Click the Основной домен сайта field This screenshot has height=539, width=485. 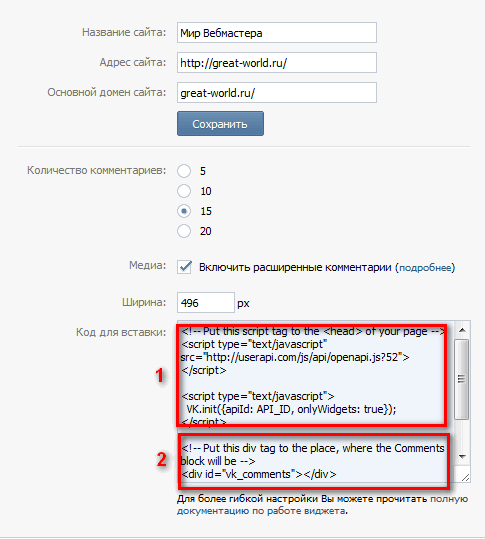[x=277, y=93]
